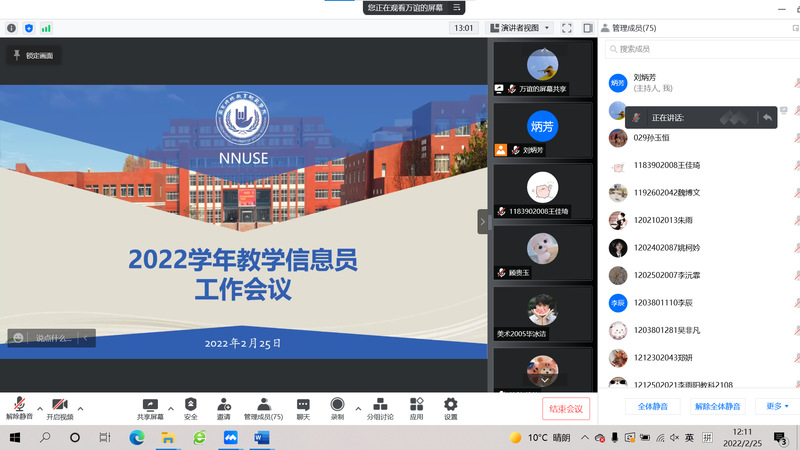The height and width of the screenshot is (450, 800).
Task: Open breakout rooms (分组讨论) icon
Action: (x=380, y=405)
